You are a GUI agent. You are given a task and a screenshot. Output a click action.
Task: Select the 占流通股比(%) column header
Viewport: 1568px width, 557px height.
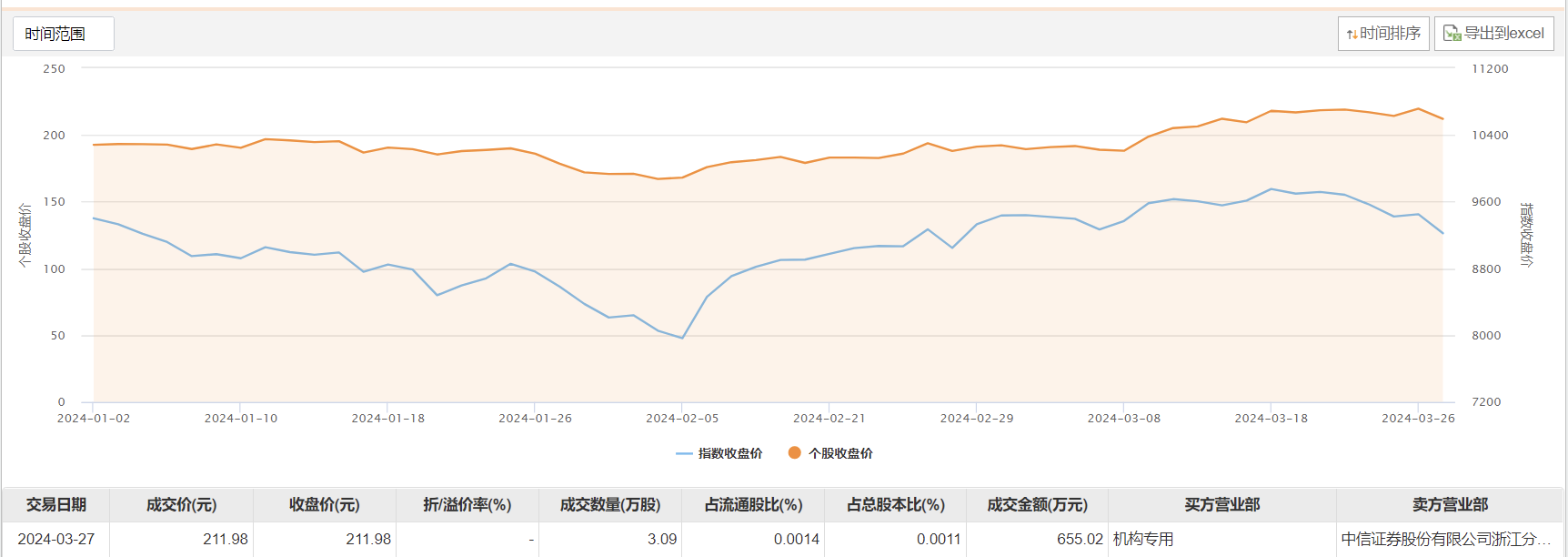tap(753, 504)
